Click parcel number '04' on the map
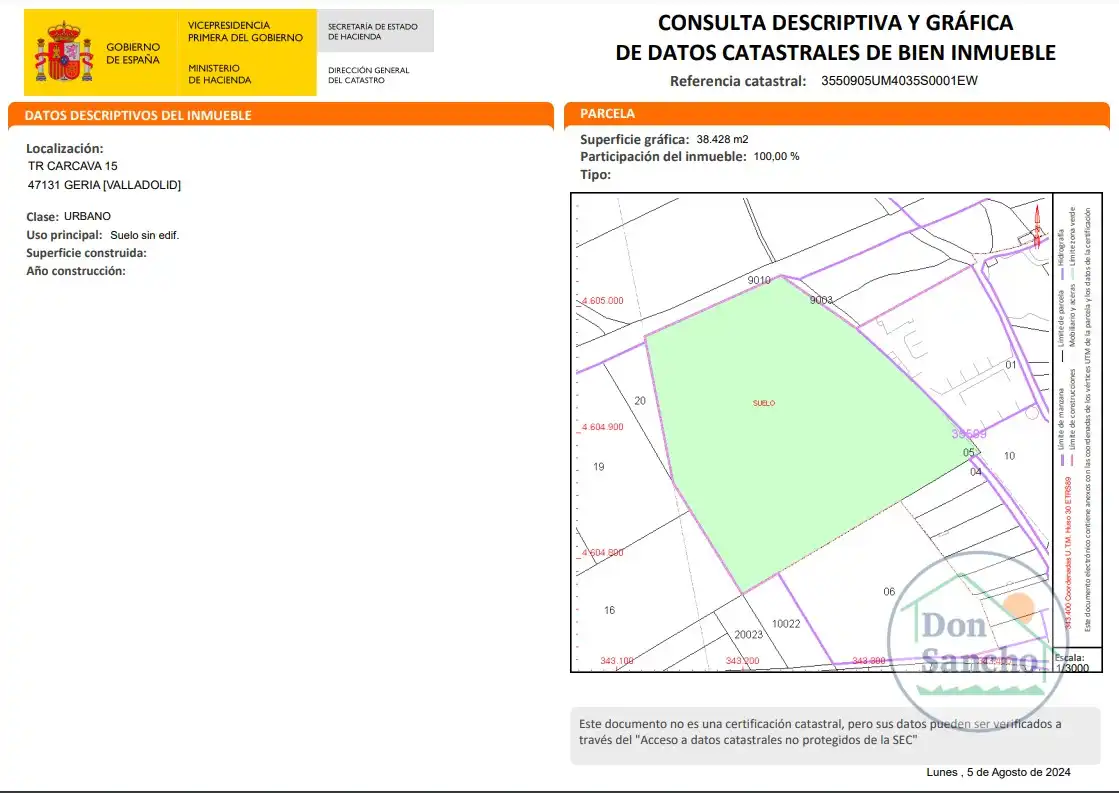 click(x=976, y=472)
